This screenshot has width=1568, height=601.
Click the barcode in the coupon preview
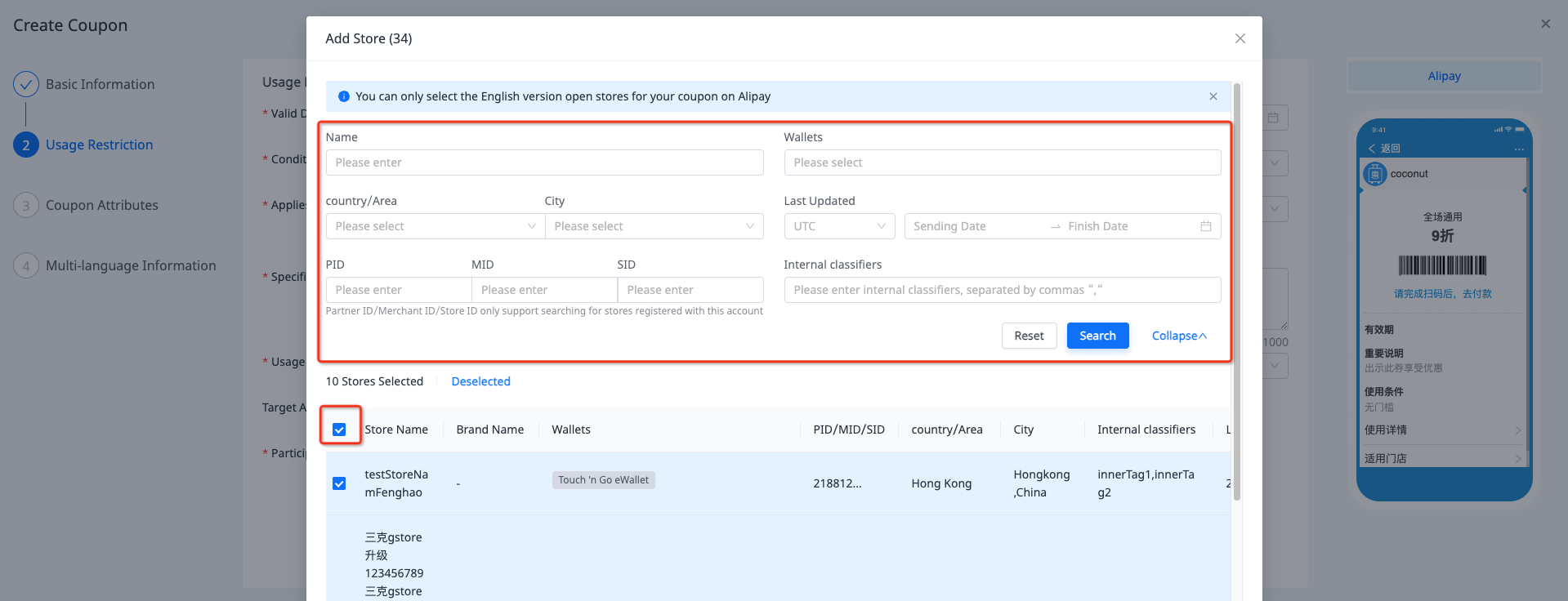pyautogui.click(x=1442, y=265)
